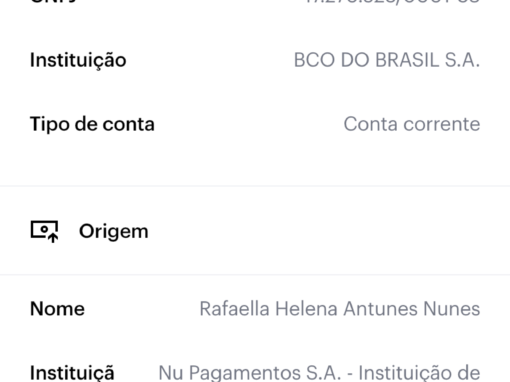Tap the partially visible CNPJ label
The height and width of the screenshot is (382, 510).
(x=53, y=2)
